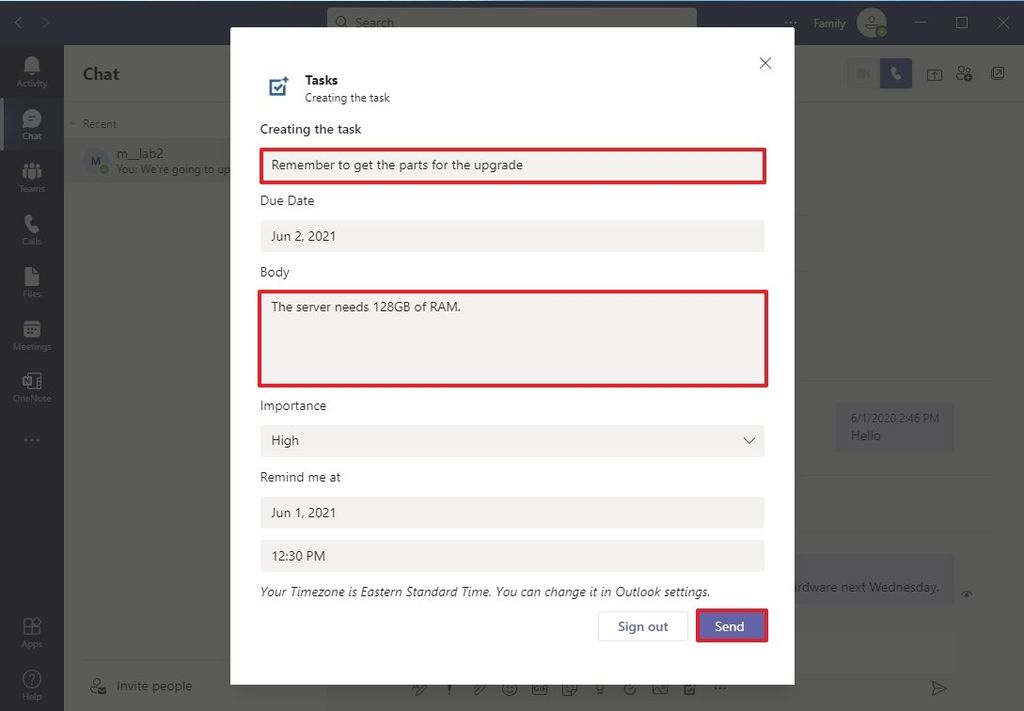This screenshot has height=711, width=1024.
Task: Open the Activity feed
Action: [x=31, y=70]
